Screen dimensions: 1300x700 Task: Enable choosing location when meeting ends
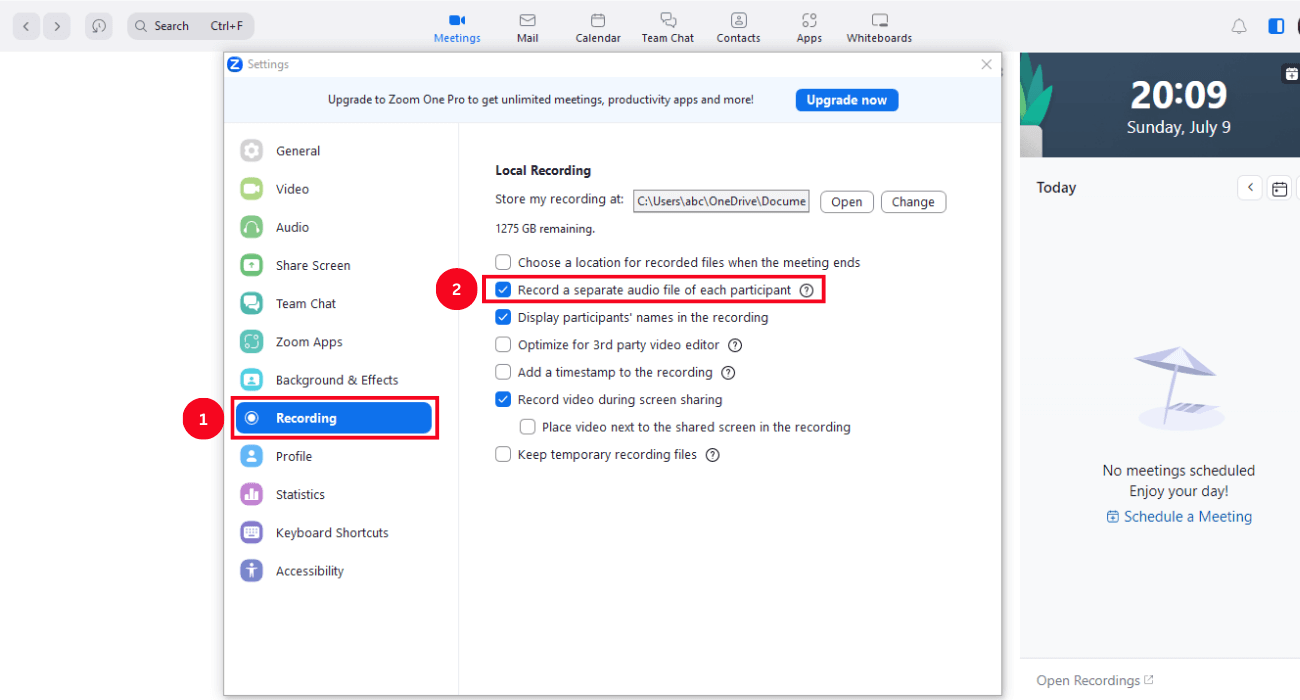click(x=503, y=262)
